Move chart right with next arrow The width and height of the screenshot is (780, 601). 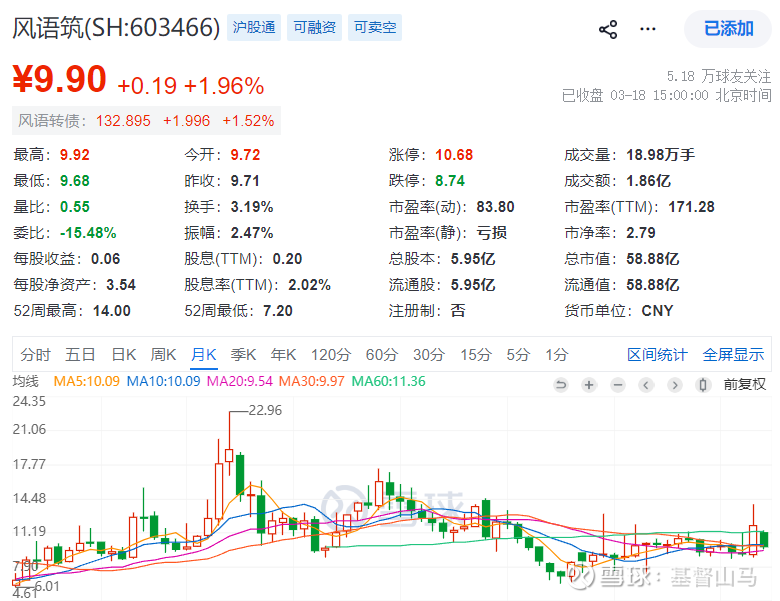675,385
